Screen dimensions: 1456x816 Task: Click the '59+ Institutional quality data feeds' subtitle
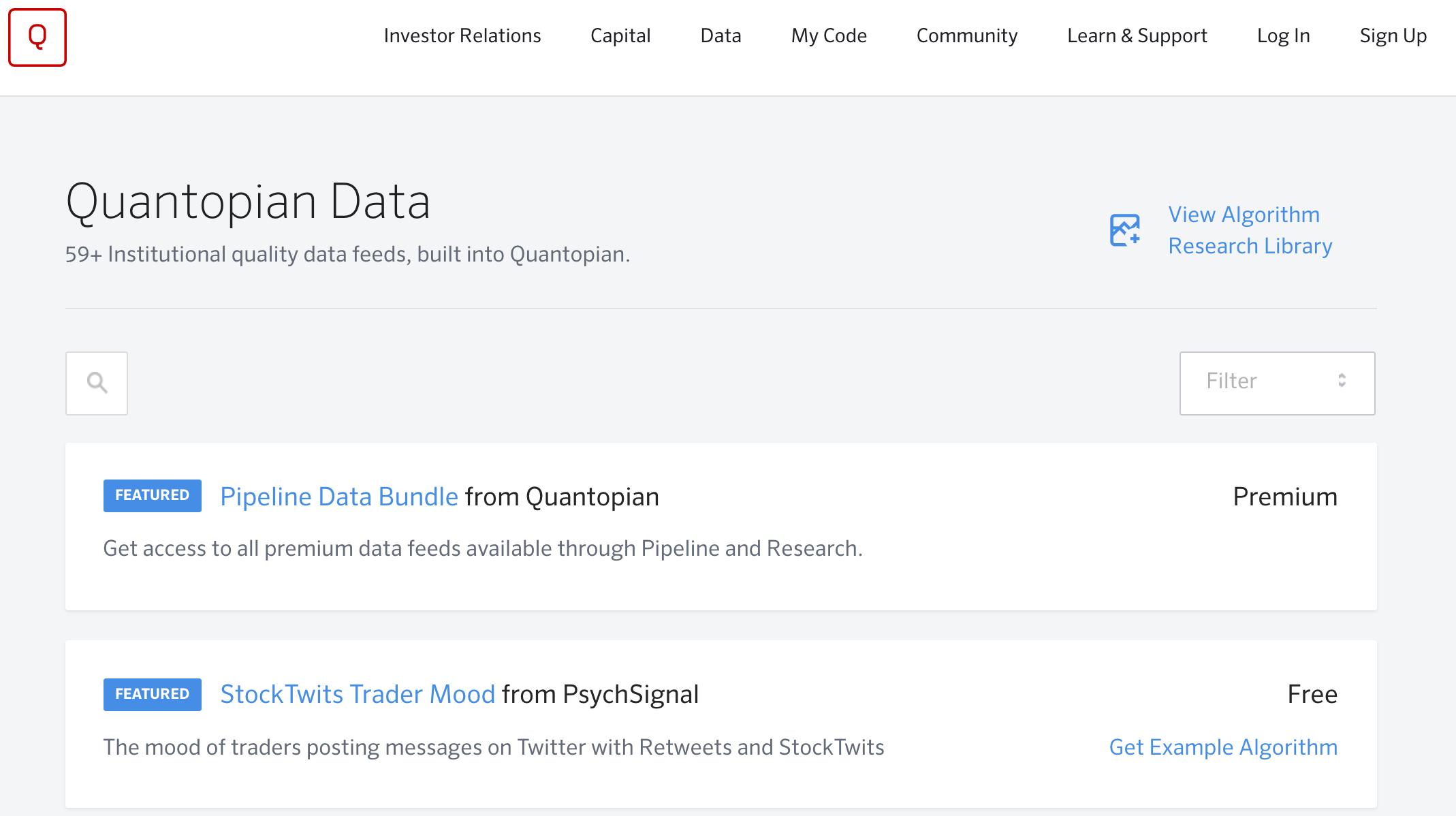[x=347, y=254]
